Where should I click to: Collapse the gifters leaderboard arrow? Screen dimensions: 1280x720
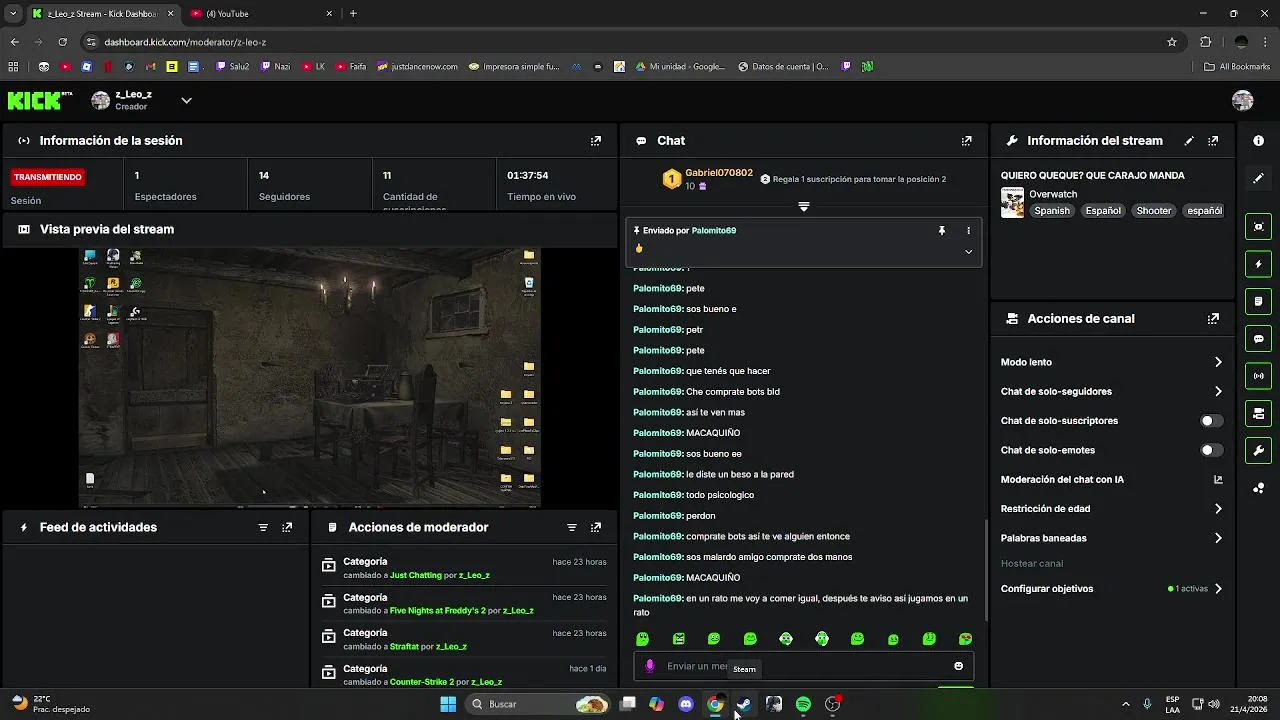tap(803, 206)
